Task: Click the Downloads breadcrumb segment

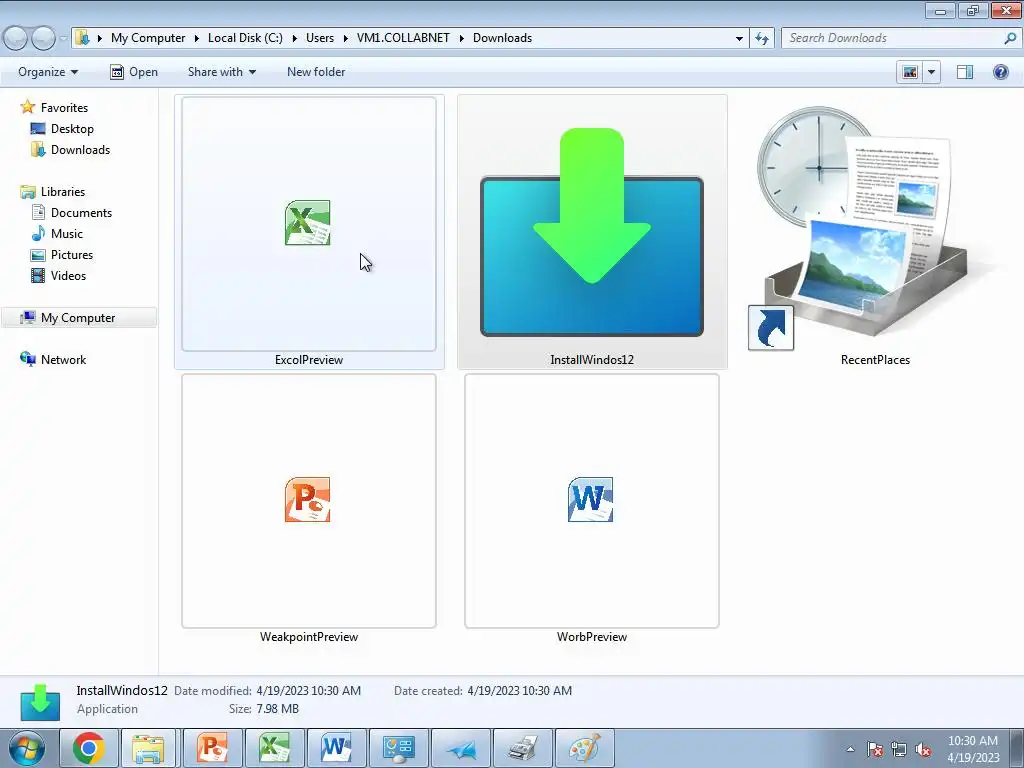Action: click(502, 38)
